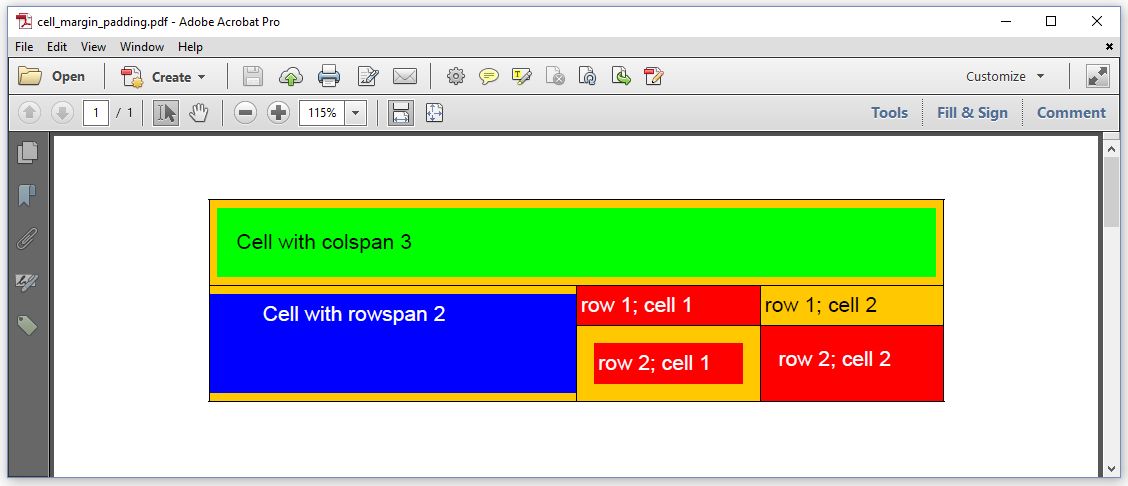Click the Save file floppy icon
This screenshot has width=1128, height=486.
coord(253,76)
